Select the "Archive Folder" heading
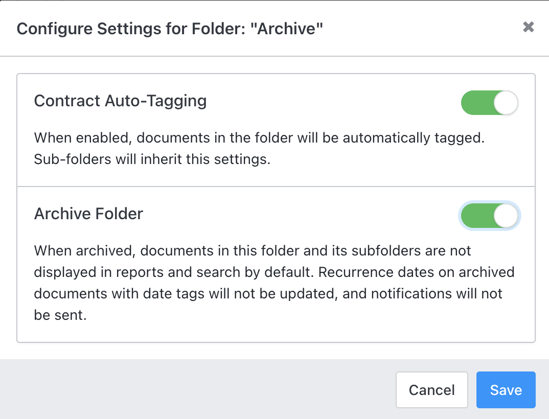Image resolution: width=549 pixels, height=419 pixels. point(89,214)
